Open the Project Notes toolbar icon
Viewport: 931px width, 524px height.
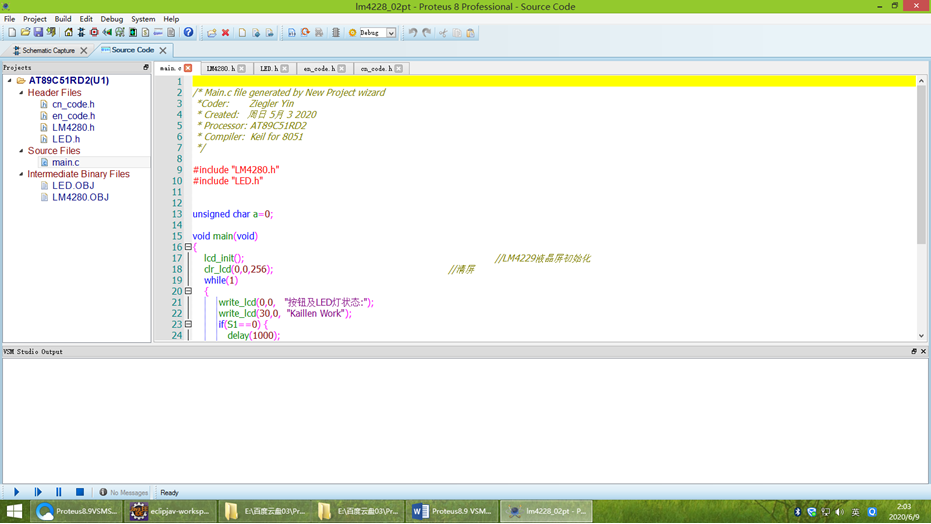click(171, 33)
